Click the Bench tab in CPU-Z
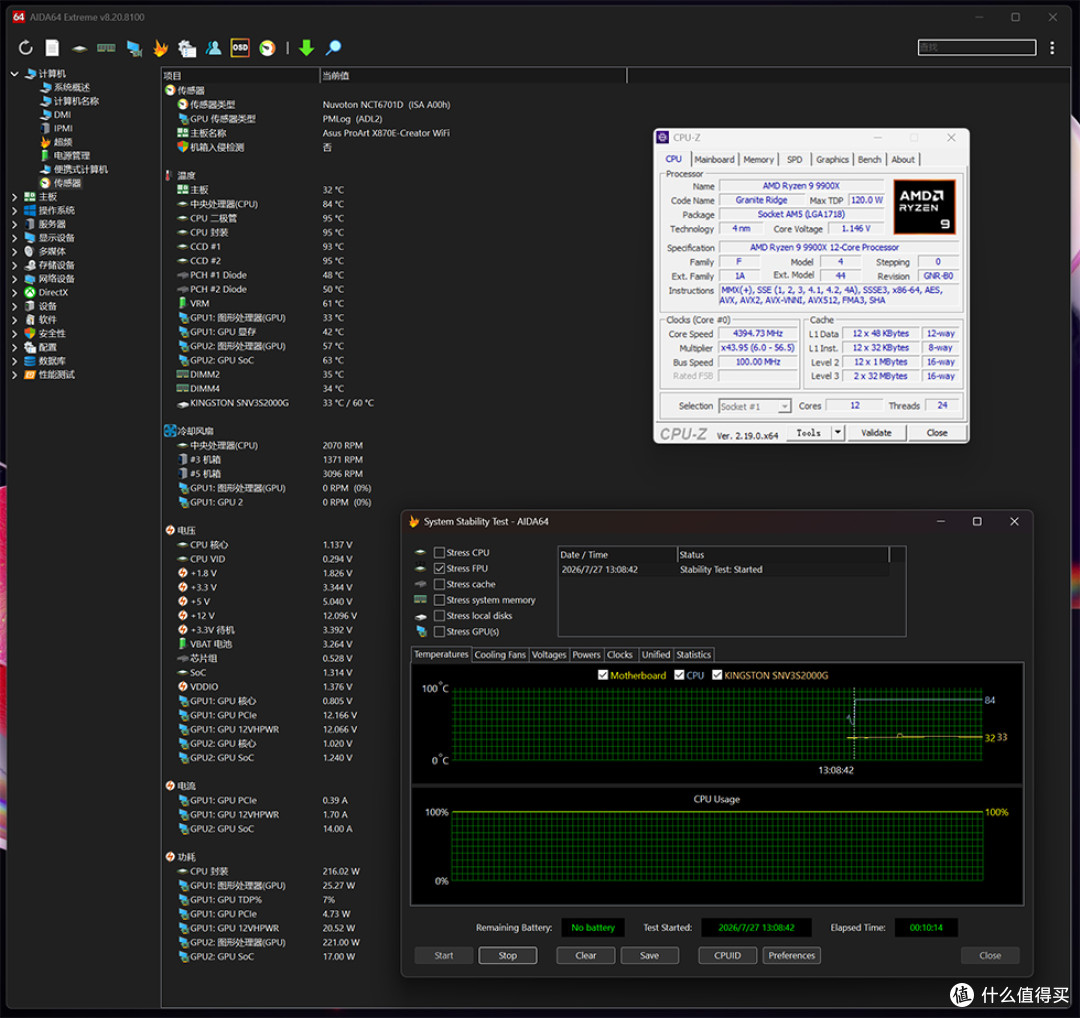The width and height of the screenshot is (1080, 1018). coord(869,159)
